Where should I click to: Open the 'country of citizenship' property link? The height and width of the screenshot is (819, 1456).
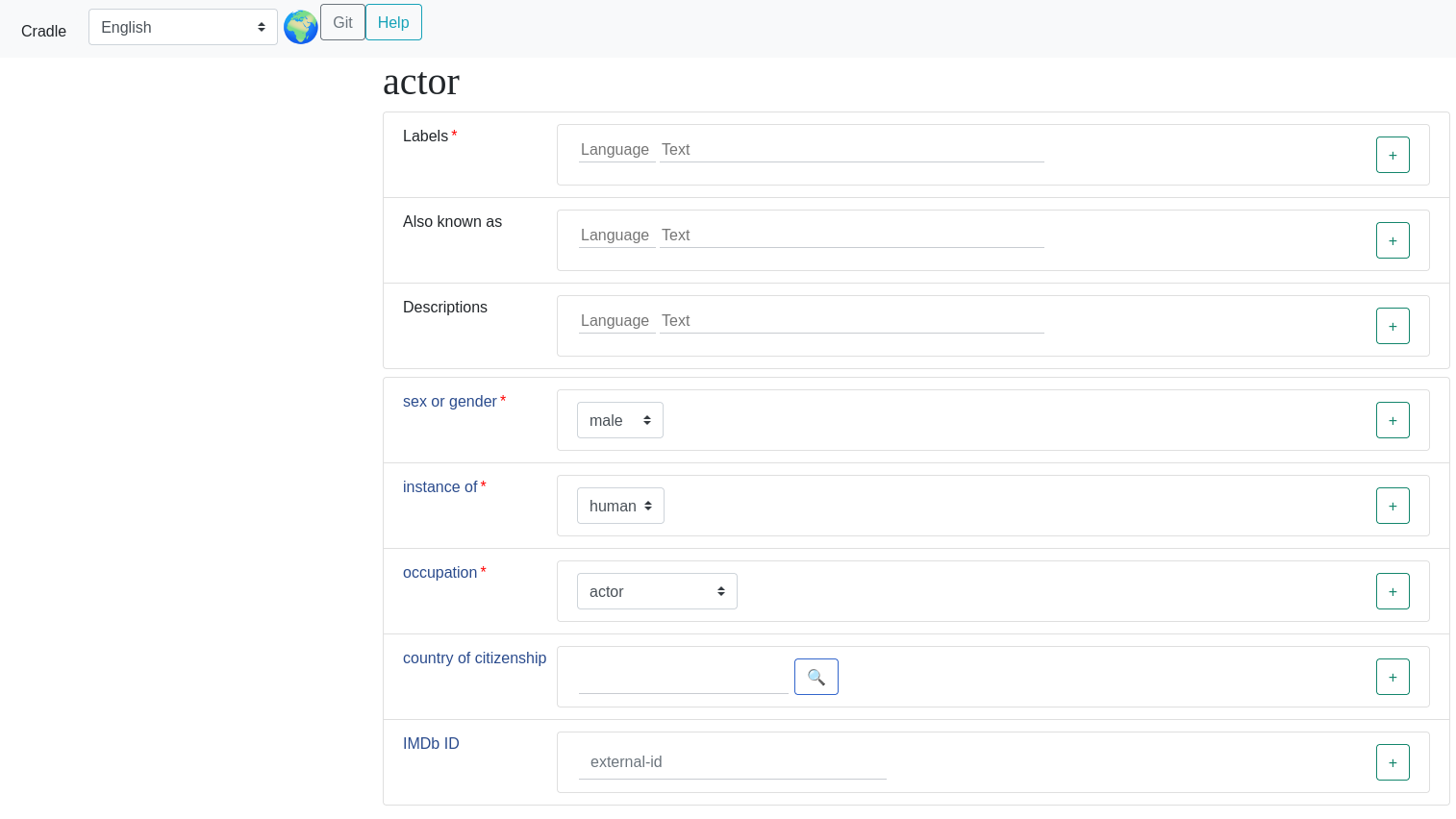474,658
